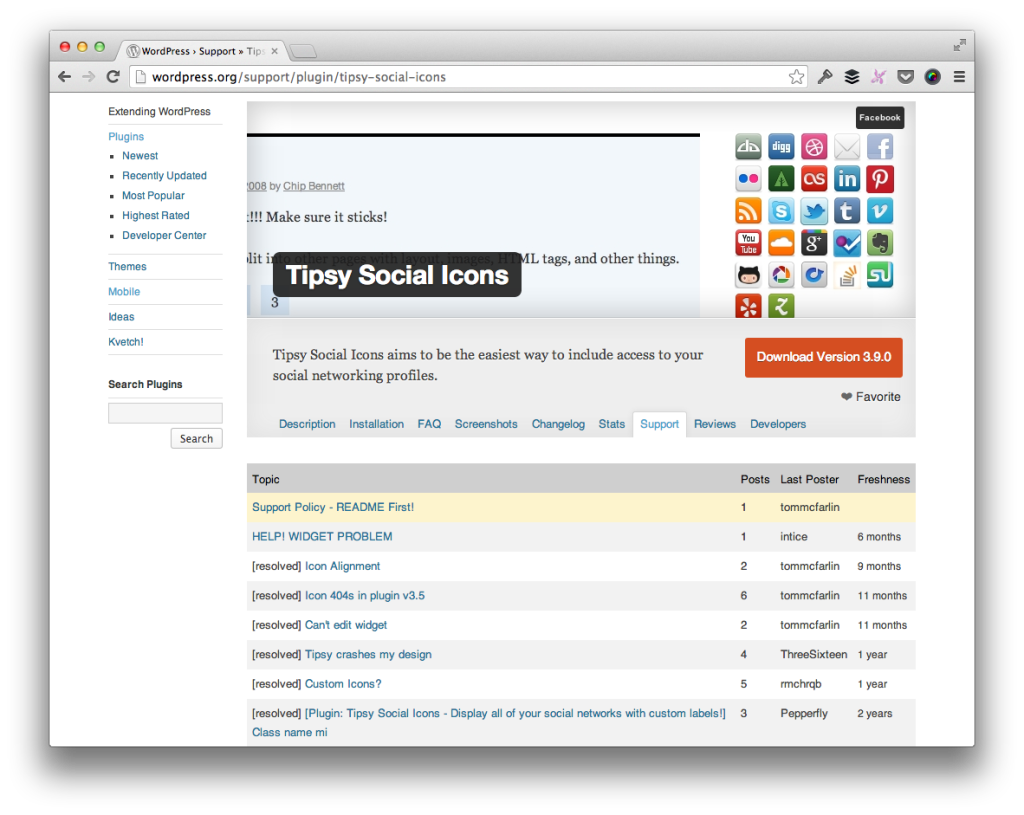The height and width of the screenshot is (815, 1024).
Task: Mark the plugin as Favorite
Action: click(871, 396)
